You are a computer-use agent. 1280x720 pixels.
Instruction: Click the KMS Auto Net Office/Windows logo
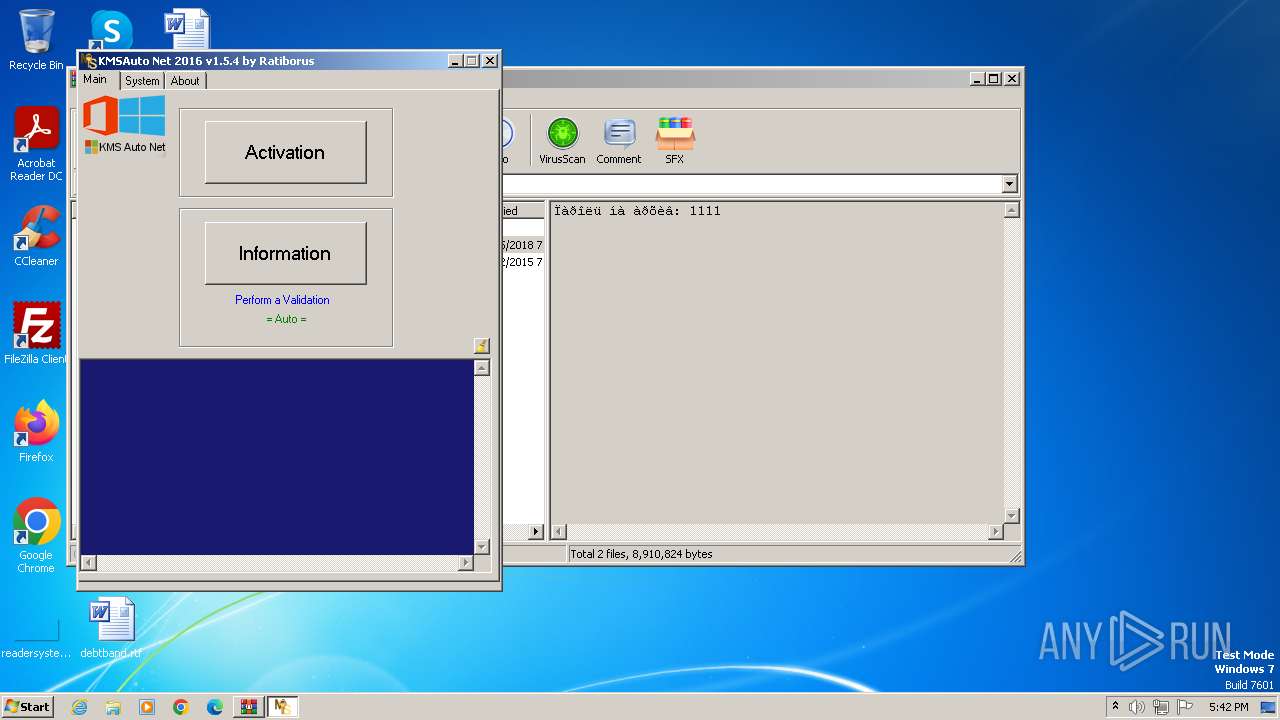pyautogui.click(x=124, y=124)
